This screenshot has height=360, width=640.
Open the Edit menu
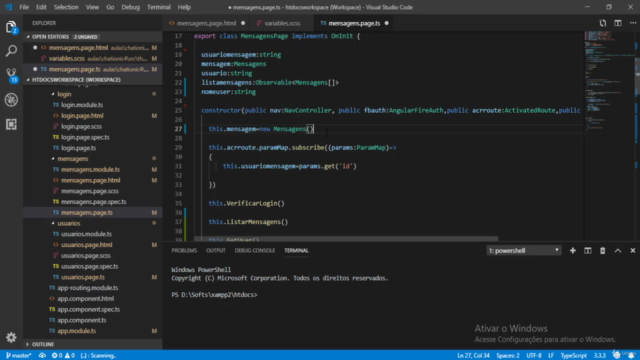click(x=41, y=7)
